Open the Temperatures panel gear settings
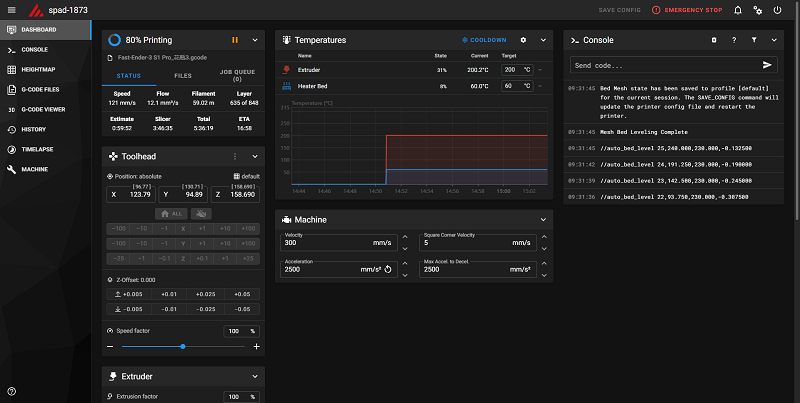 click(523, 40)
